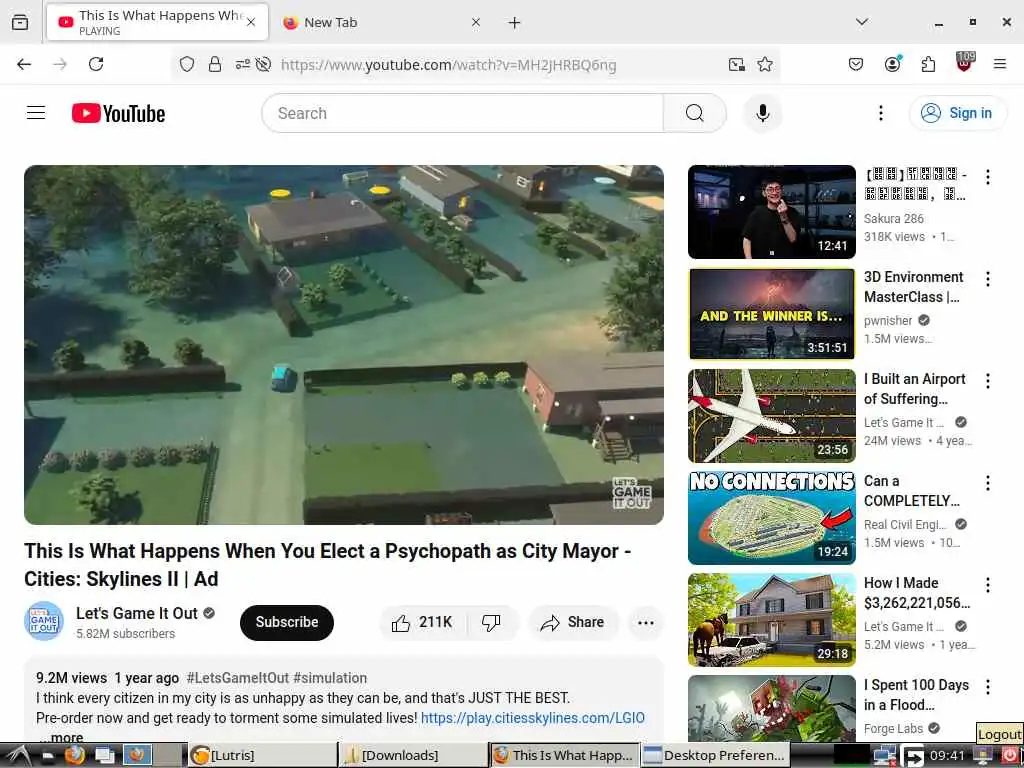Open options menu for 3D Environment MasterClass
The image size is (1024, 768).
[x=987, y=279]
